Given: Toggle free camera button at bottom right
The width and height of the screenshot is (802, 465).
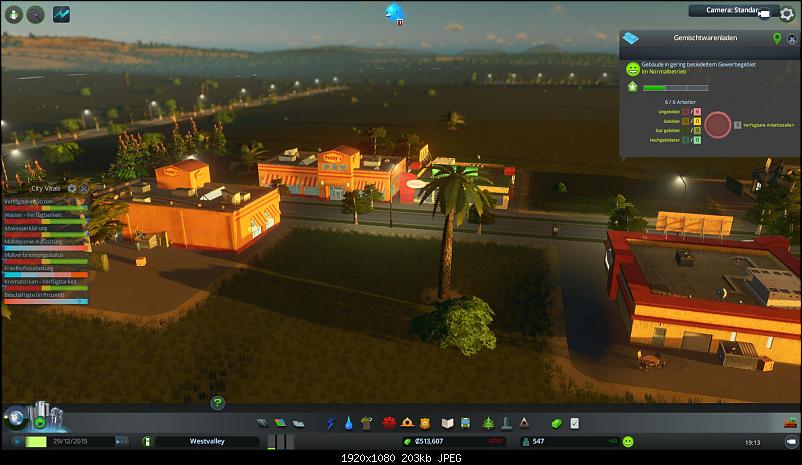Looking at the screenshot, I should pos(791,441).
